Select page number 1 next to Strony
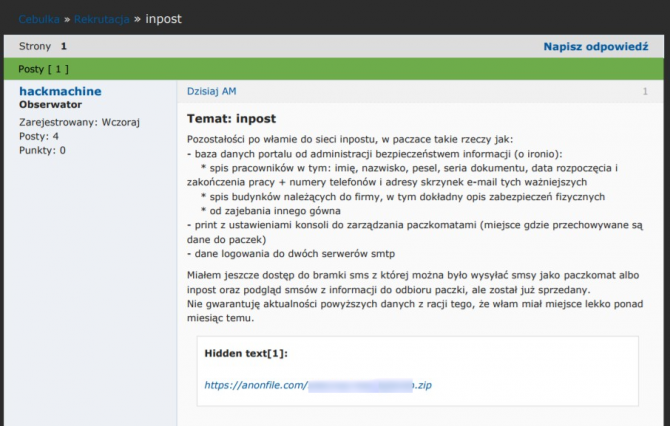 click(x=64, y=46)
